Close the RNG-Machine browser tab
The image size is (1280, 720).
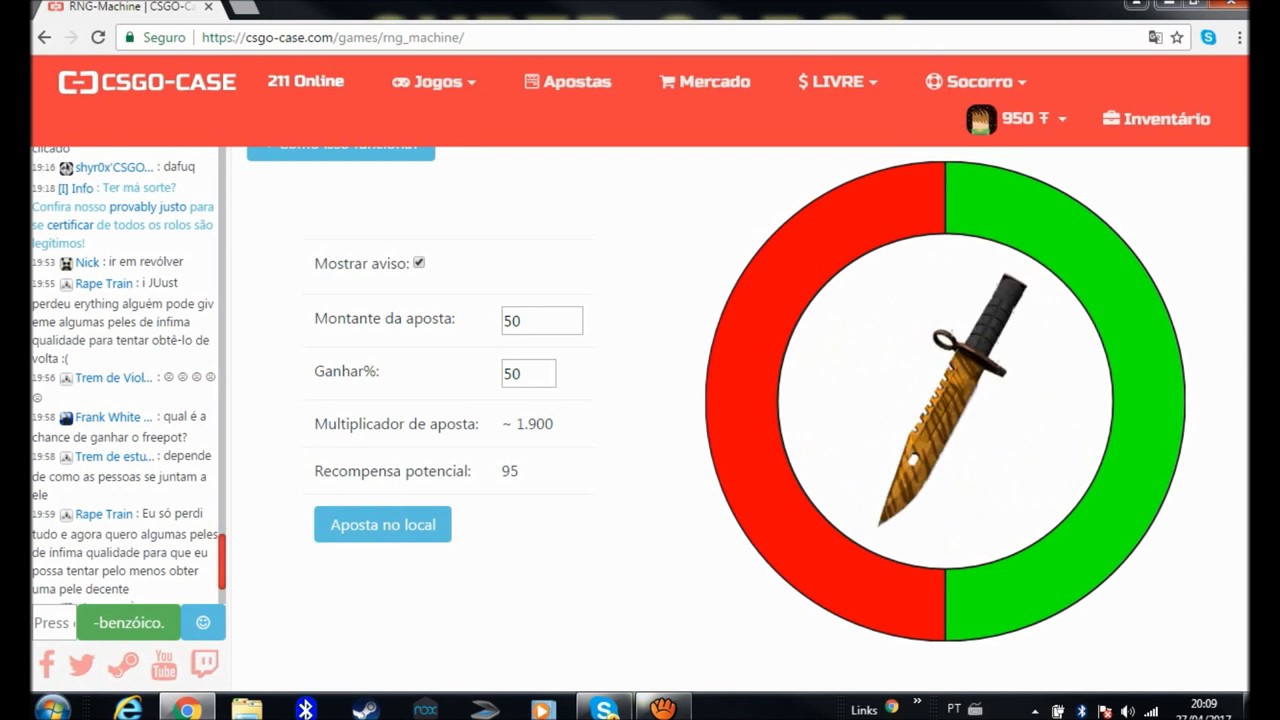click(211, 7)
